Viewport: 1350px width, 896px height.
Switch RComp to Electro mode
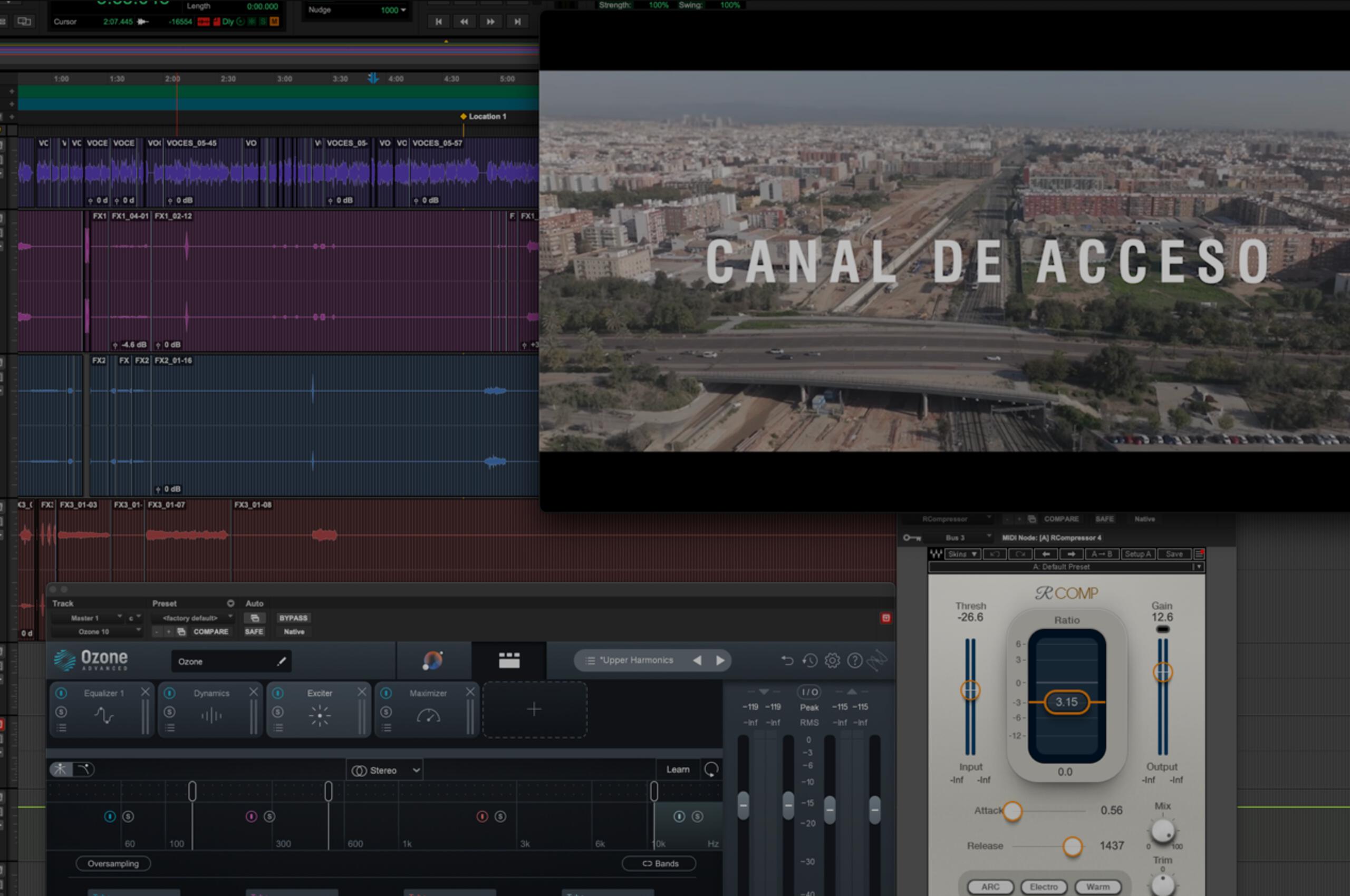point(1044,887)
